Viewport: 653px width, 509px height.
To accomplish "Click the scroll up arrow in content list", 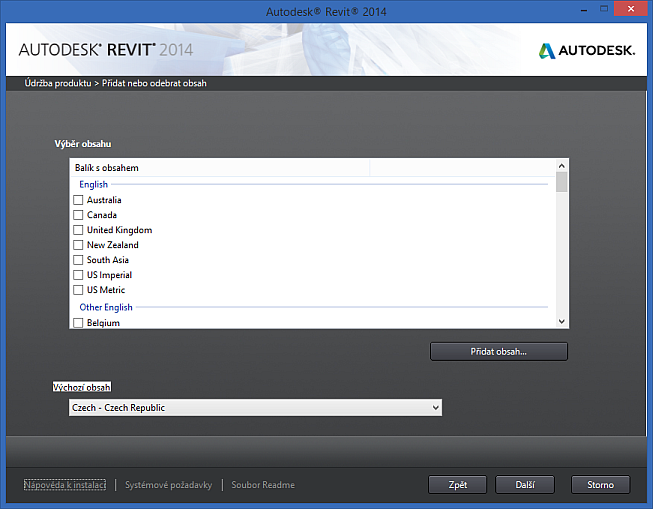I will [562, 166].
